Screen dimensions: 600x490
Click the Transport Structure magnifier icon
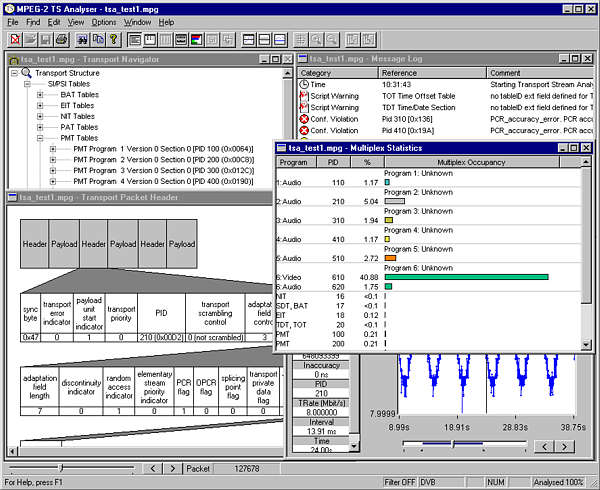point(25,74)
